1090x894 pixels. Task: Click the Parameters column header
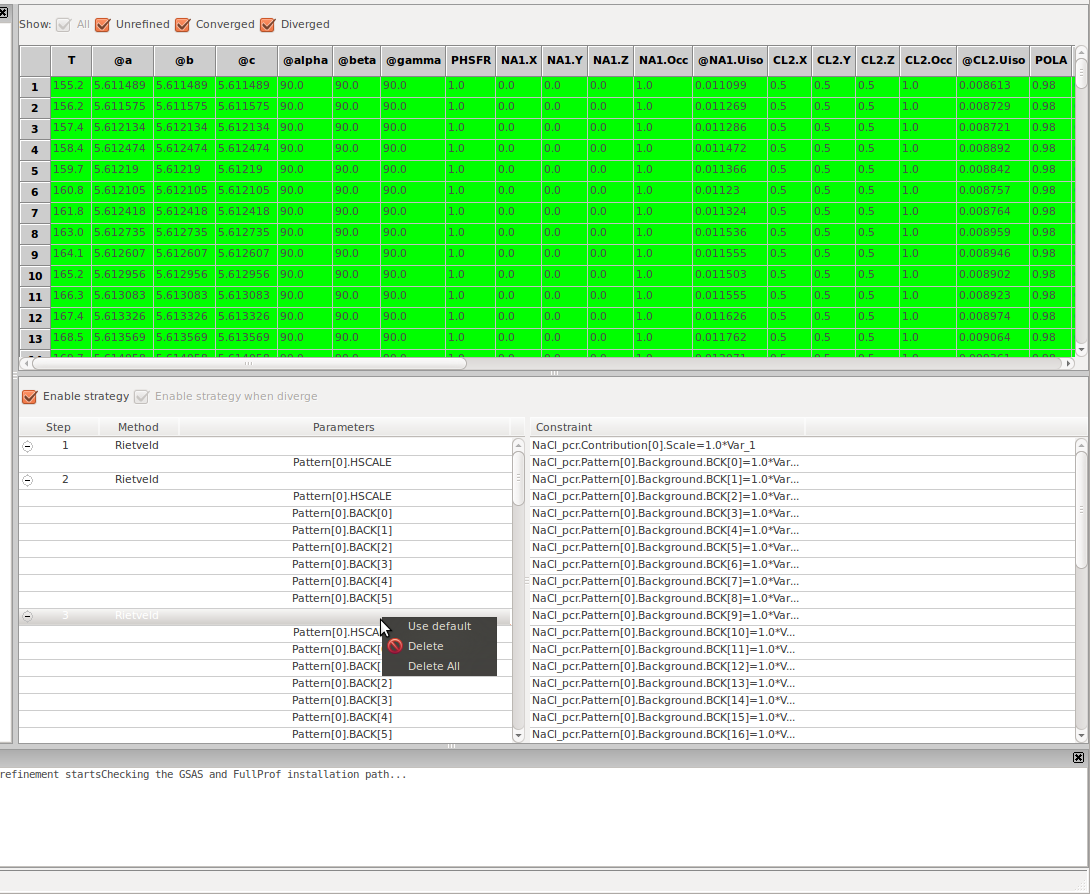tap(343, 427)
